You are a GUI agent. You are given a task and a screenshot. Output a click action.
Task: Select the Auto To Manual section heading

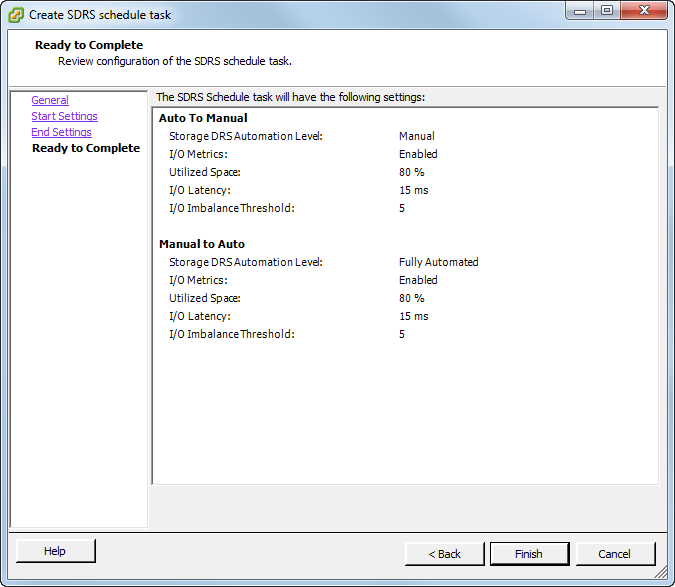click(x=203, y=118)
